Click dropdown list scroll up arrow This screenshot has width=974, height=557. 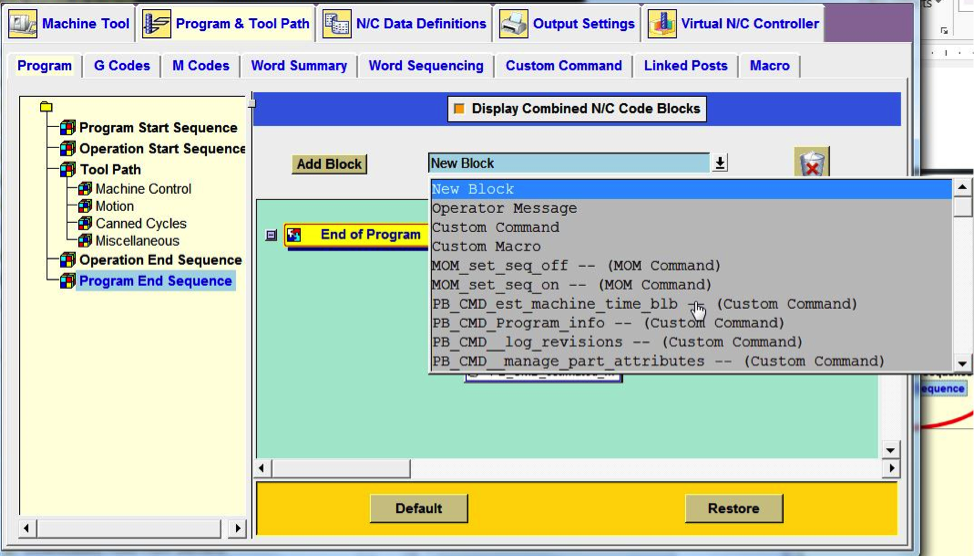coord(962,188)
